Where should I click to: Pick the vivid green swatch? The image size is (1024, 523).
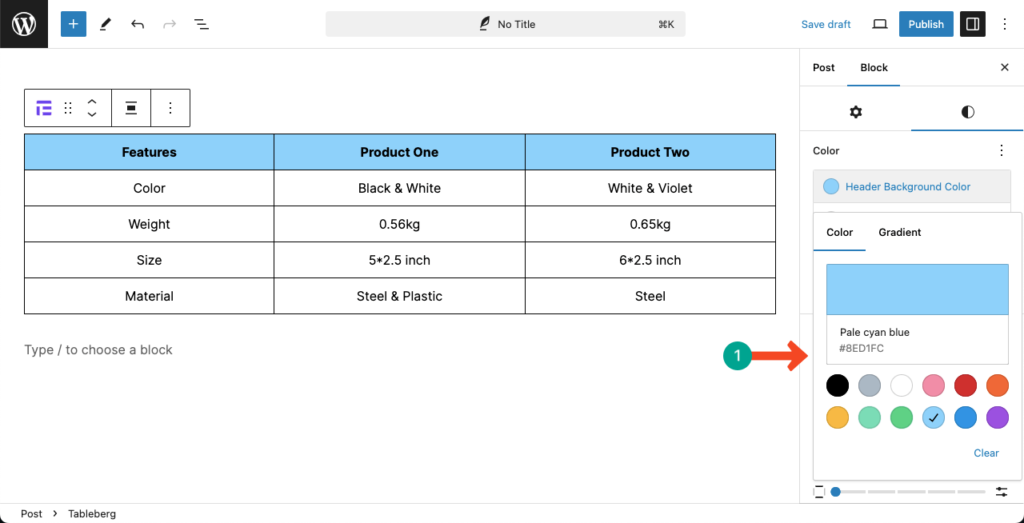pyautogui.click(x=901, y=417)
